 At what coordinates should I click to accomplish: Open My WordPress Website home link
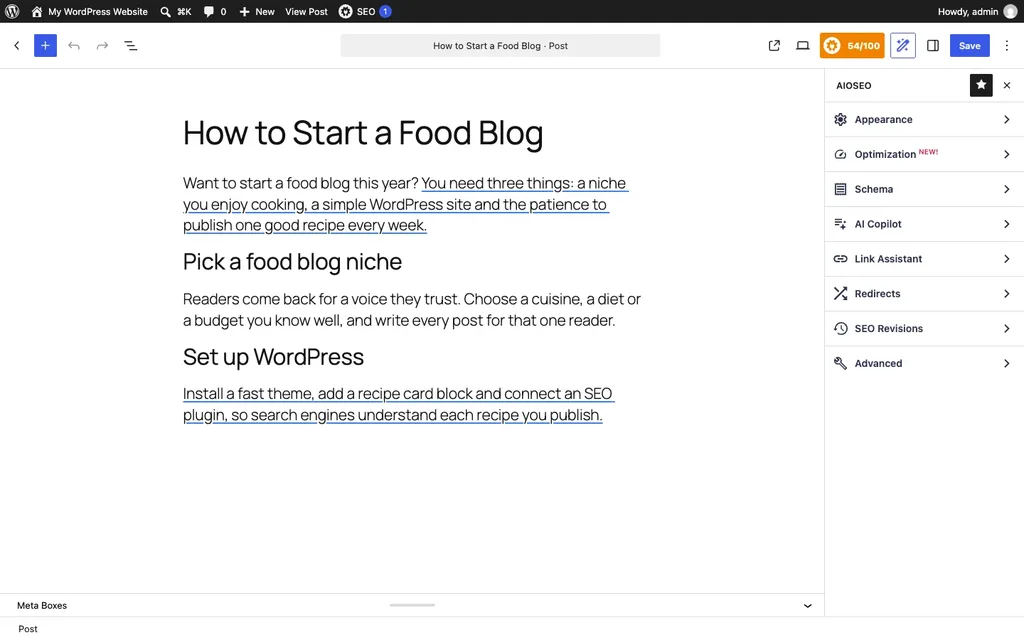click(89, 11)
